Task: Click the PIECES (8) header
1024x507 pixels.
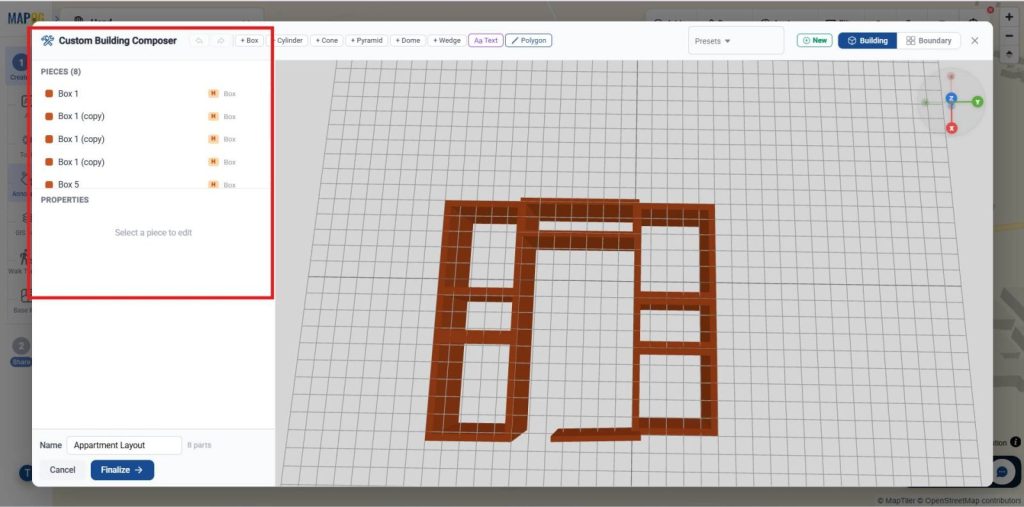Action: [x=61, y=72]
